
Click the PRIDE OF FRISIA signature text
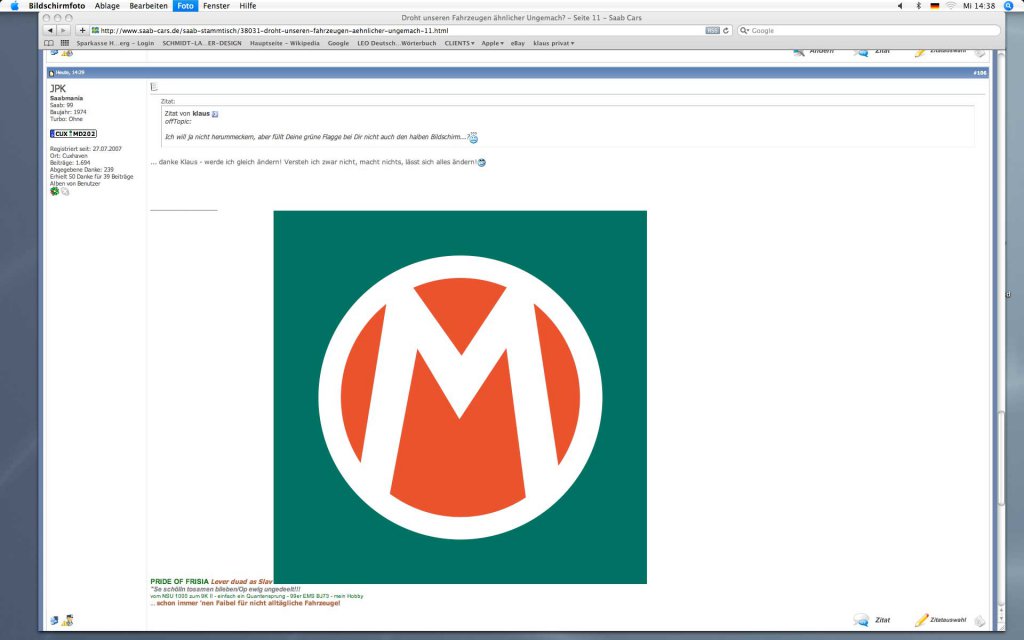click(x=180, y=581)
